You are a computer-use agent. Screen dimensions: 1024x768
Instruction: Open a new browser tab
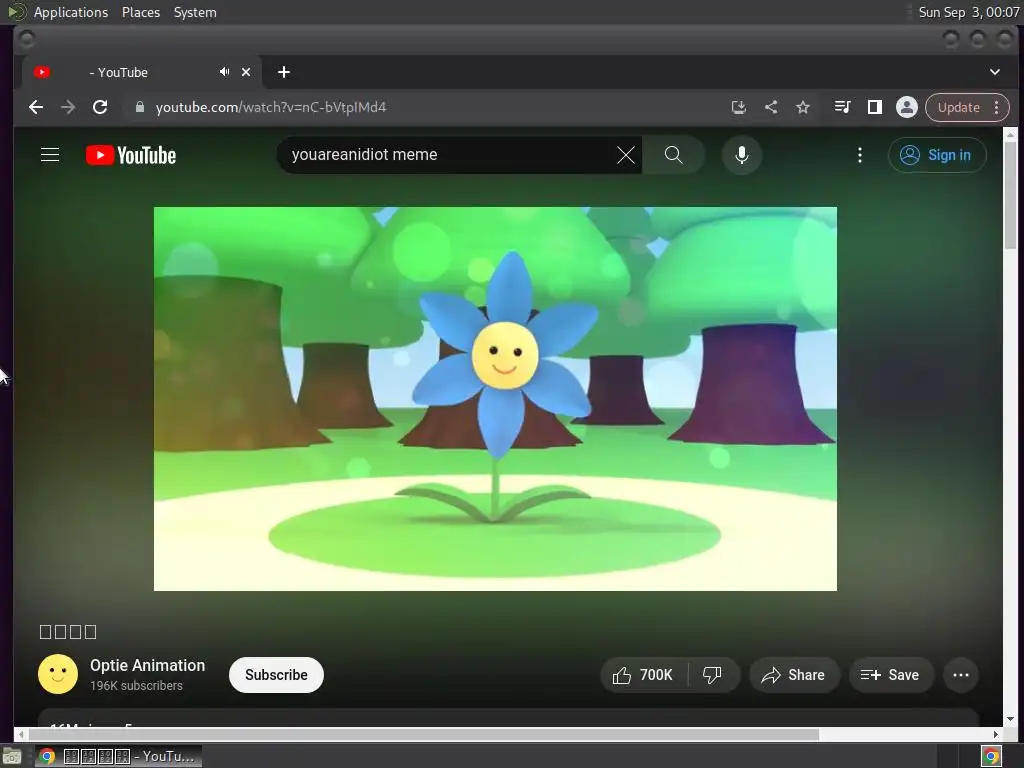(x=283, y=72)
